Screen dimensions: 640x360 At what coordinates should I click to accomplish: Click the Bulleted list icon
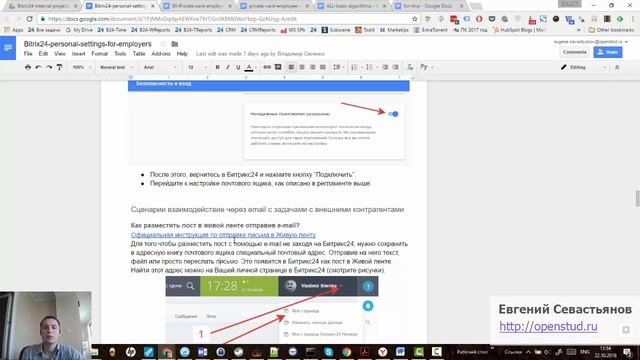point(371,67)
